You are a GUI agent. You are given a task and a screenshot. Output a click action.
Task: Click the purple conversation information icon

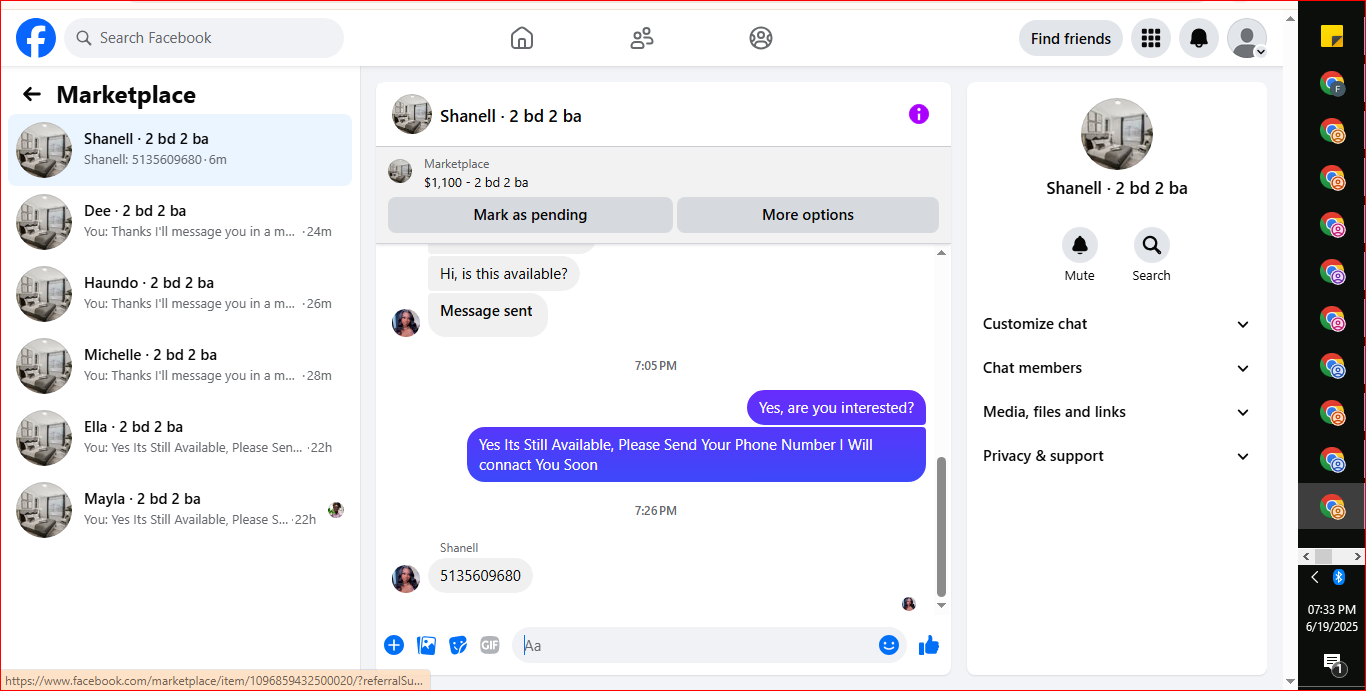click(x=919, y=114)
